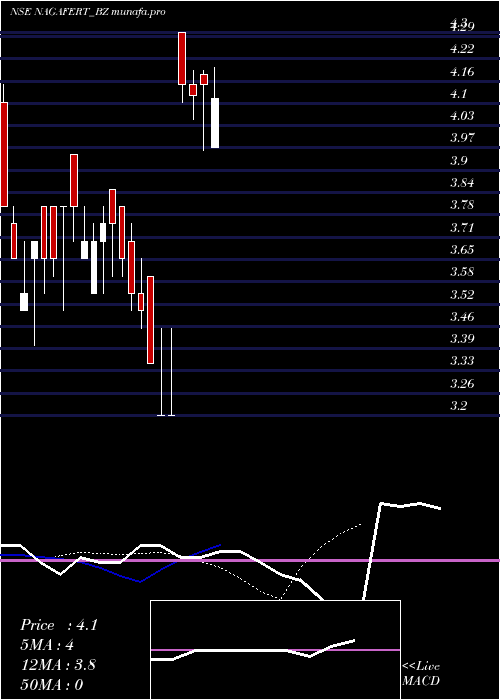Select the last white candle of the series
The image size is (500, 700).
[x=215, y=123]
